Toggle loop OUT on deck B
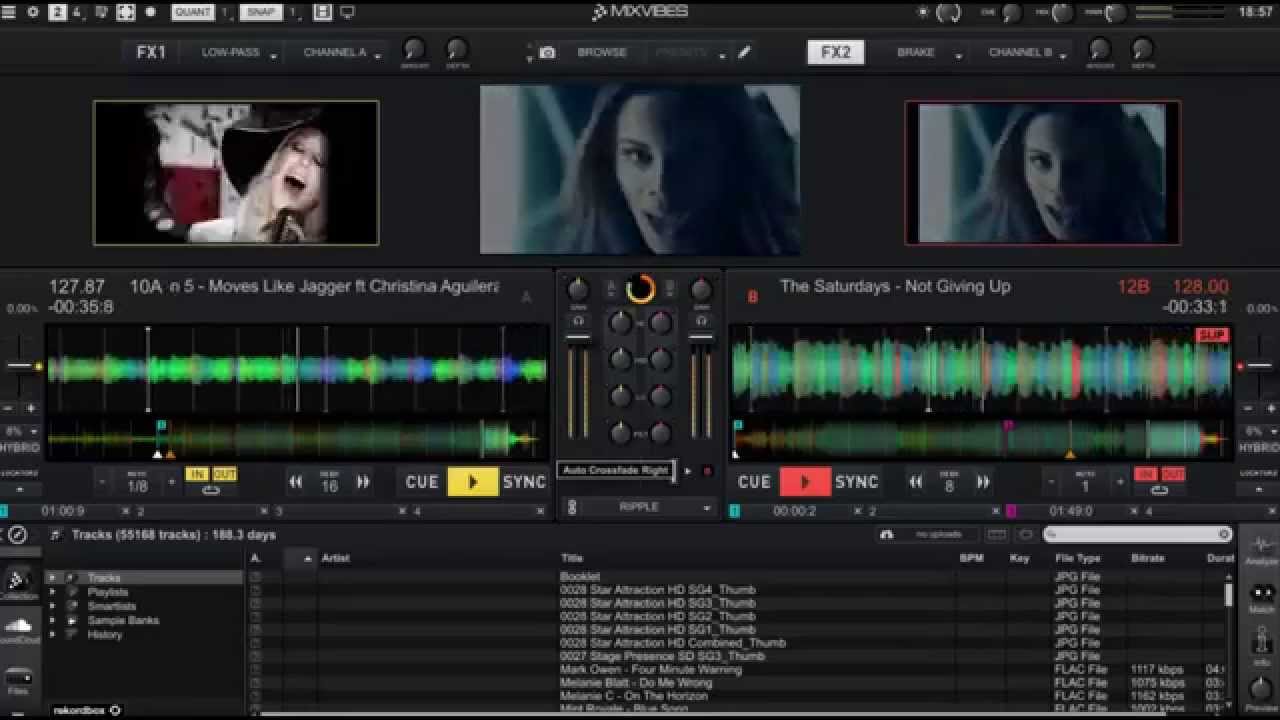1280x720 pixels. (1172, 474)
